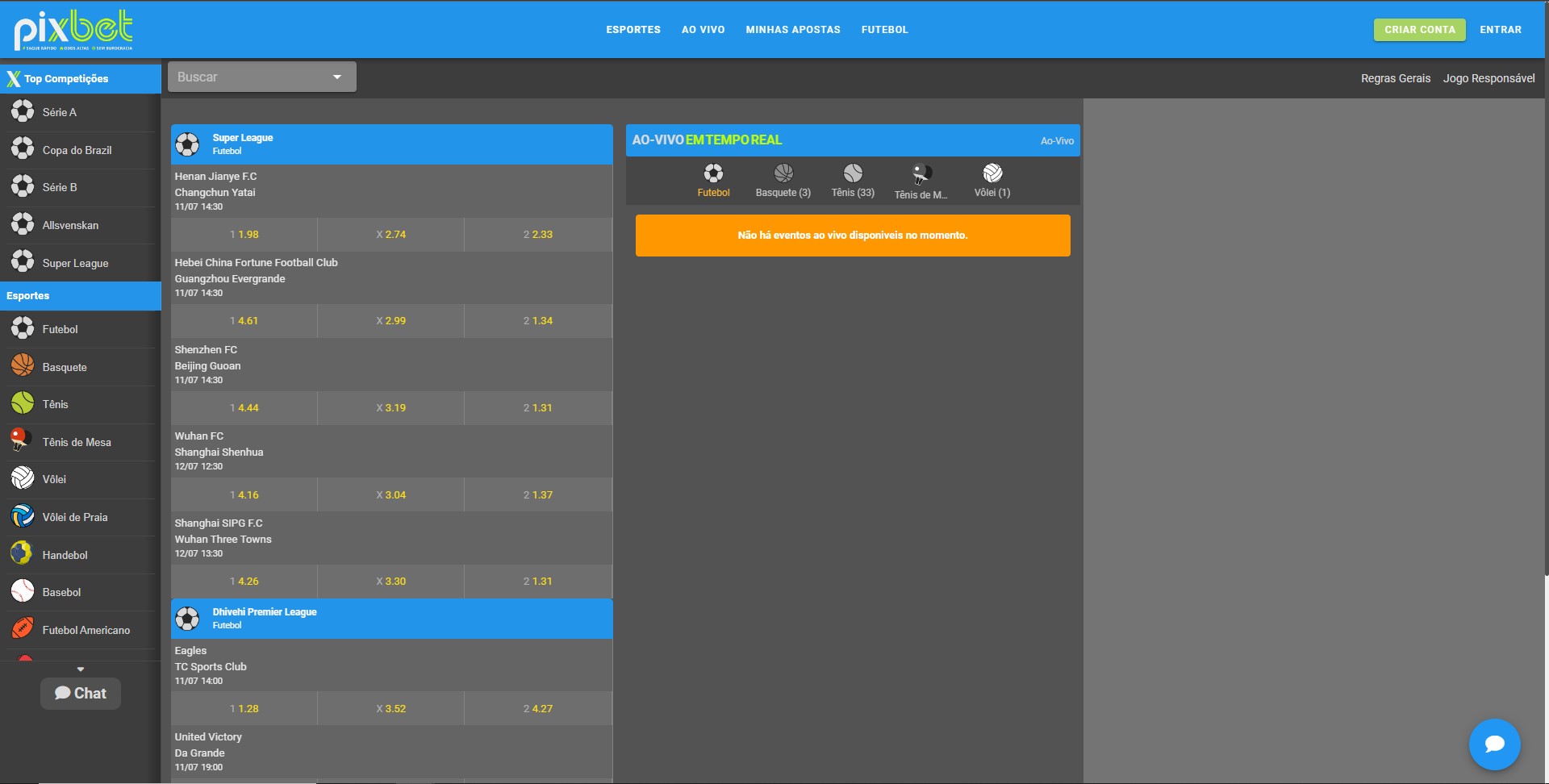The height and width of the screenshot is (784, 1549).
Task: Click Tênis de Mesa paddle icon in sidebar
Action: 21,441
